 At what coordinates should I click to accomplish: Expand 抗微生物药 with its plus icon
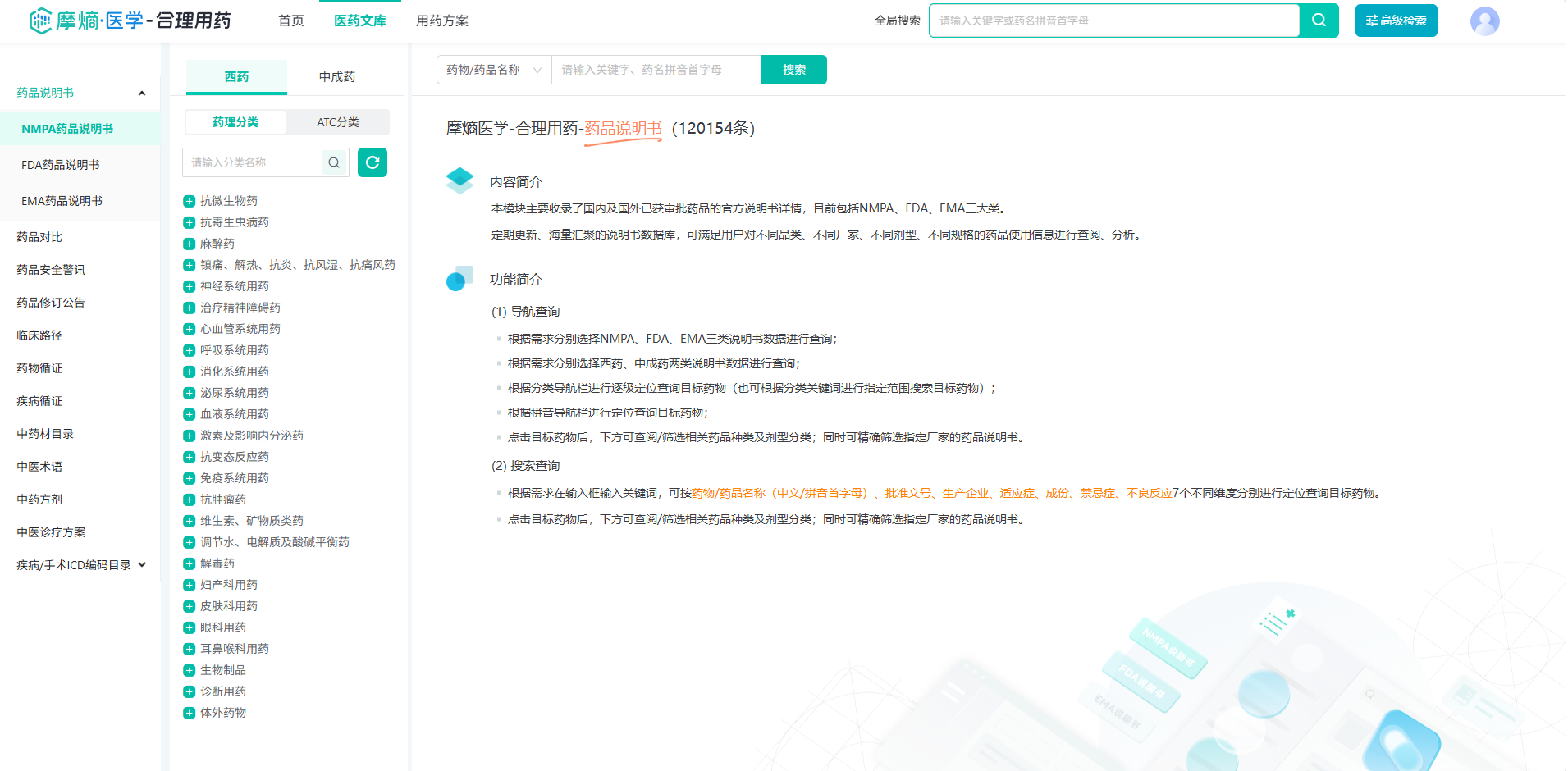(189, 201)
